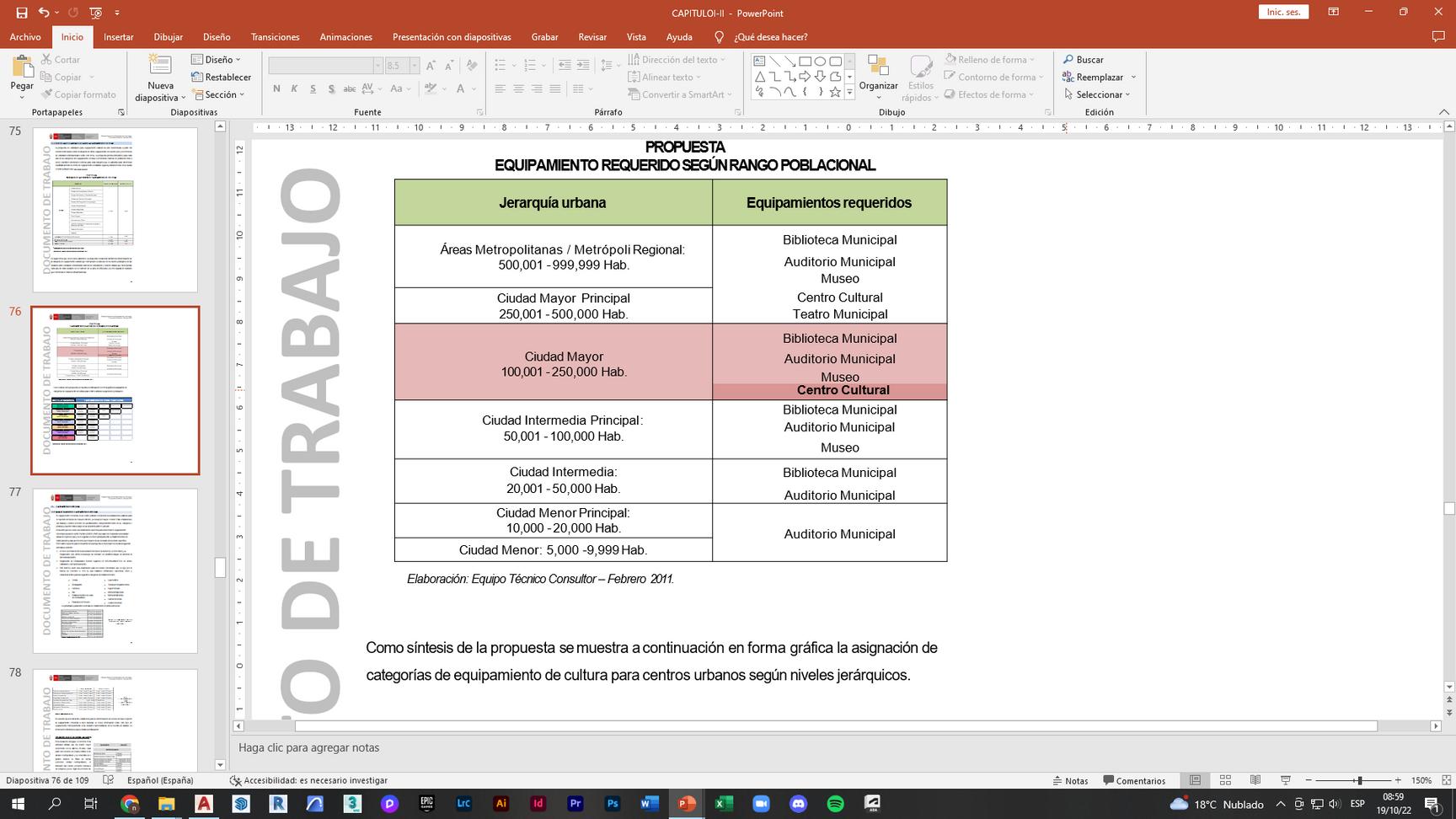1456x819 pixels.
Task: Click Copiar formato format painter
Action: (x=79, y=94)
